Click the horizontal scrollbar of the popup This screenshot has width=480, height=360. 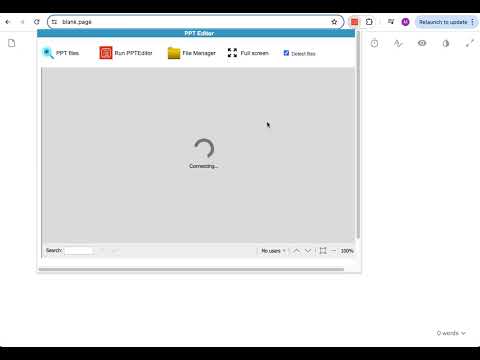(x=191, y=269)
